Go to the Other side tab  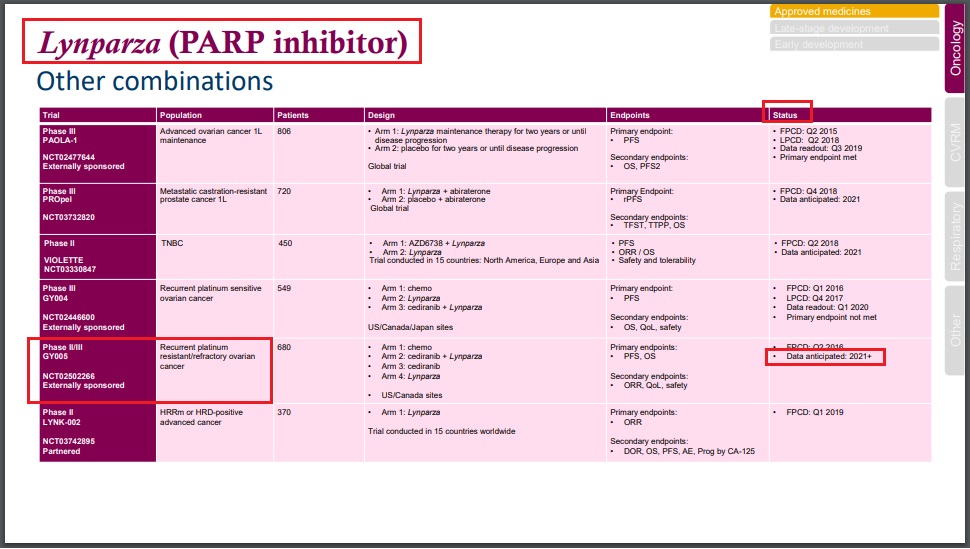955,330
